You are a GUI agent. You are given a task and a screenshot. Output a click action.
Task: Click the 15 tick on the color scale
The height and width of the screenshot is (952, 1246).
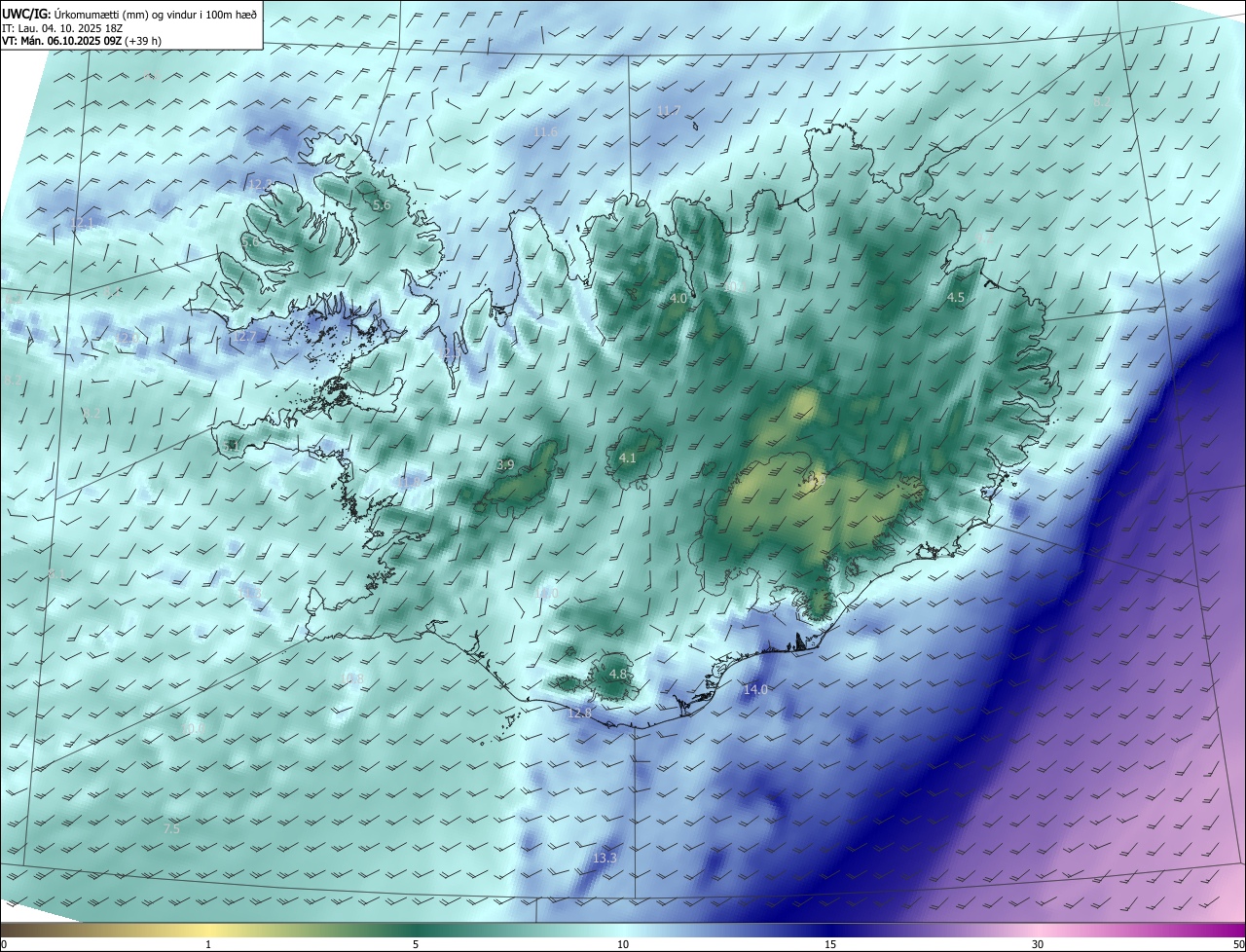[830, 944]
